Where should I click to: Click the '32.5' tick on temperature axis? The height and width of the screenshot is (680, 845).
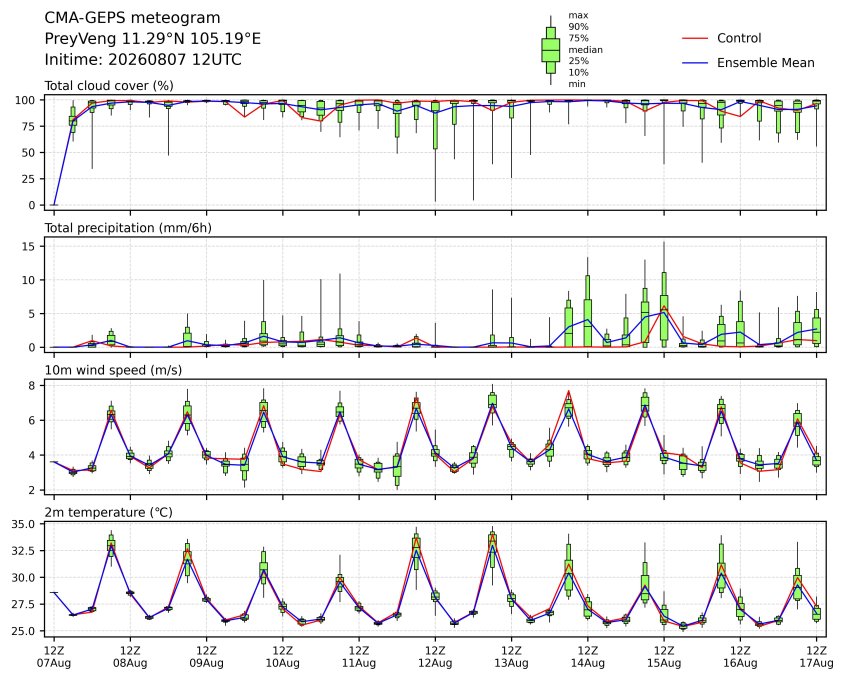pyautogui.click(x=23, y=551)
